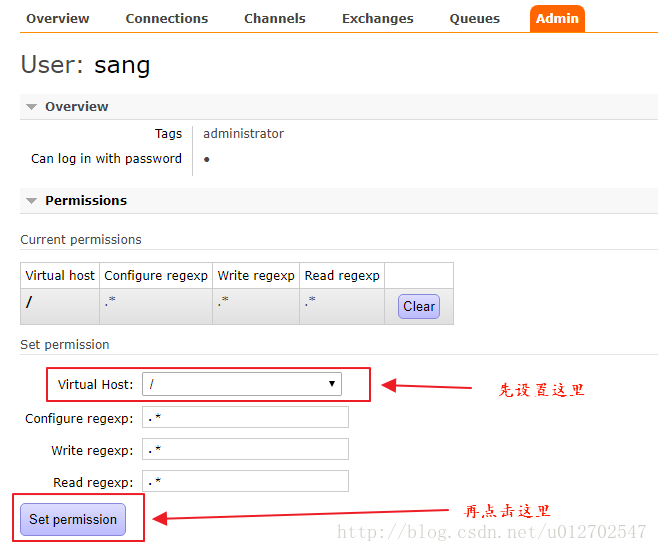This screenshot has height=552, width=658.
Task: Open the Virtual Host dropdown
Action: [242, 384]
